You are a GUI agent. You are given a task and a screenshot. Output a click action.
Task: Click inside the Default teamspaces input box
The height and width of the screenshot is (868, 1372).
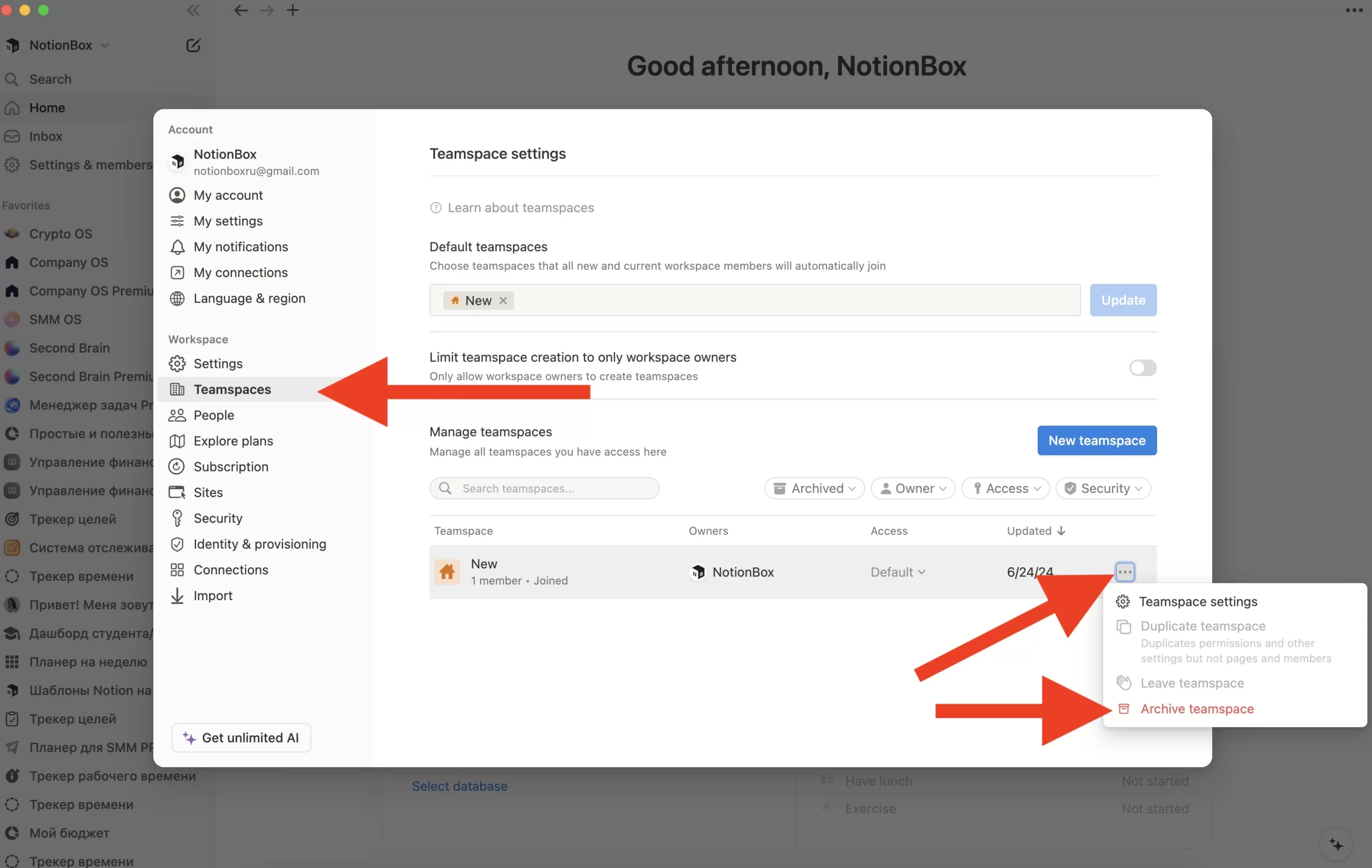click(755, 300)
